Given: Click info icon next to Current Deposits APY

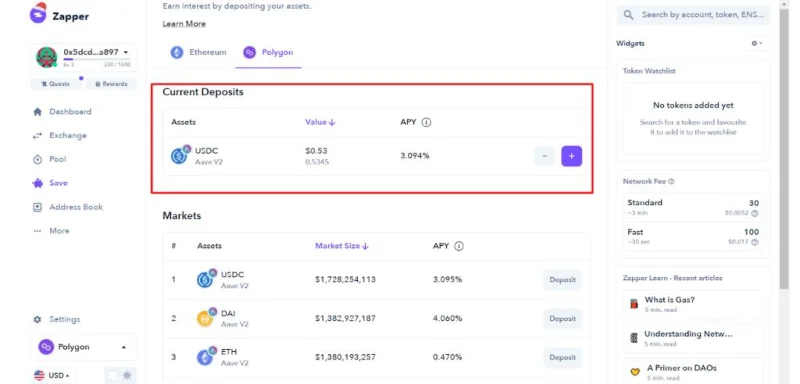Looking at the screenshot, I should [x=427, y=122].
